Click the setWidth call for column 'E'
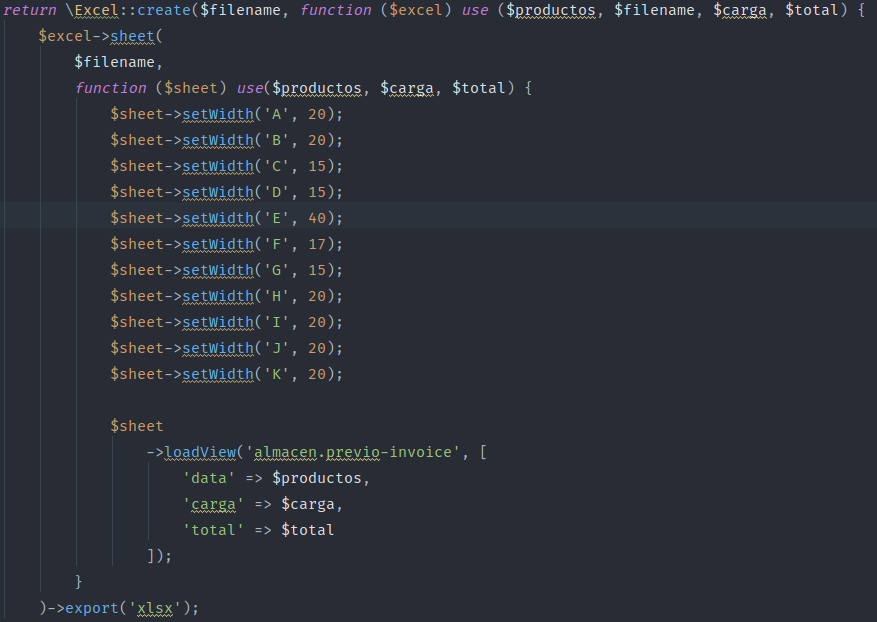The width and height of the screenshot is (877, 622). tap(218, 217)
